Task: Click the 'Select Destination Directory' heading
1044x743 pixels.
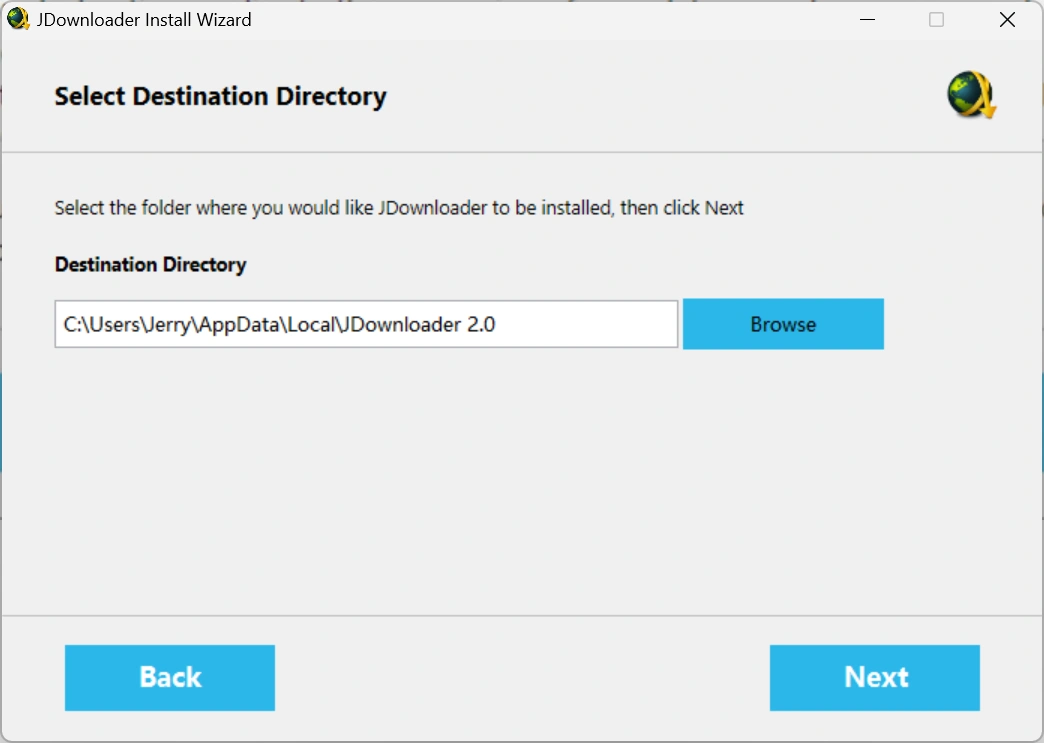Action: point(220,97)
